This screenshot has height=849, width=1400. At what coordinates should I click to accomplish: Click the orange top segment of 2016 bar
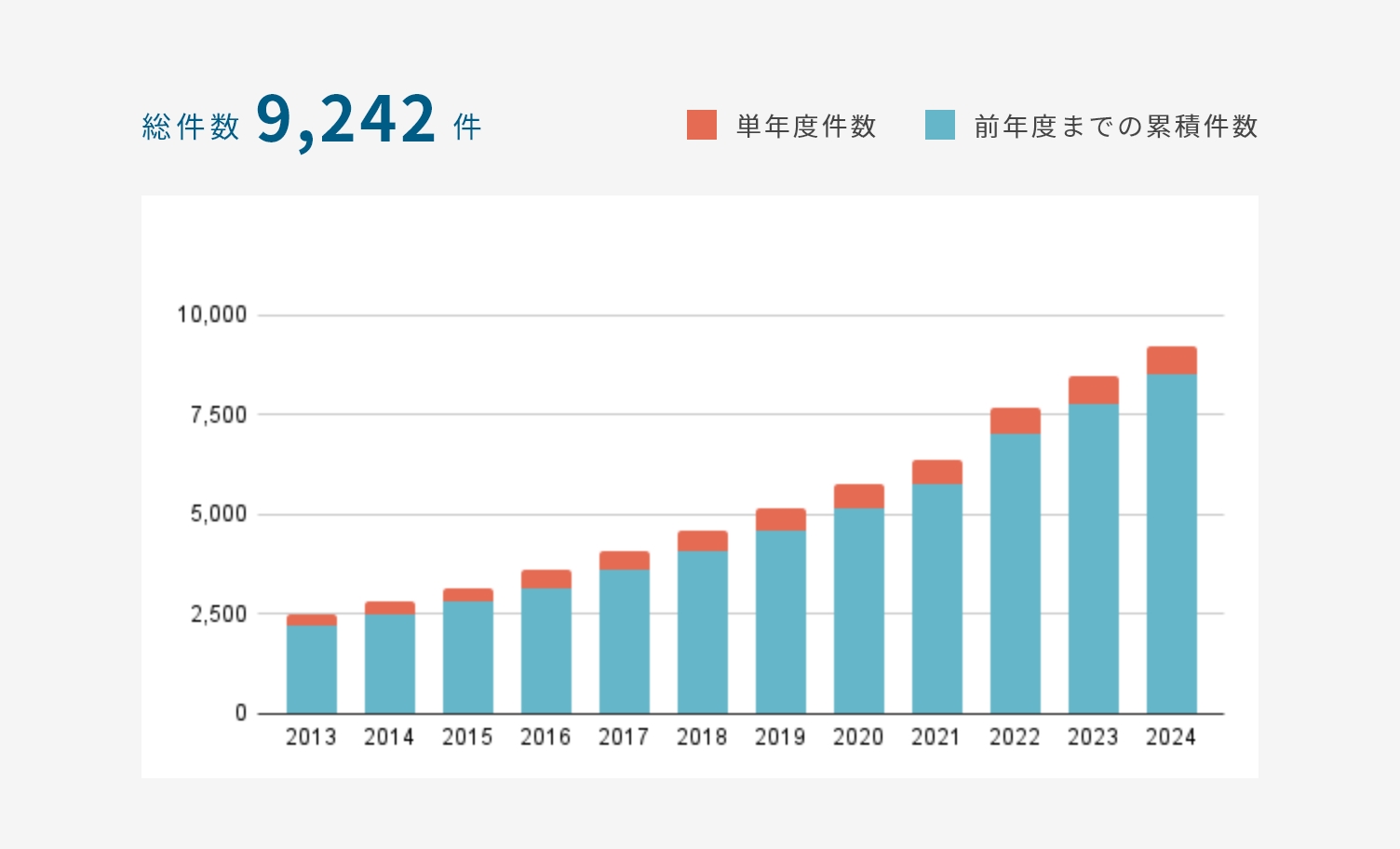pyautogui.click(x=546, y=579)
